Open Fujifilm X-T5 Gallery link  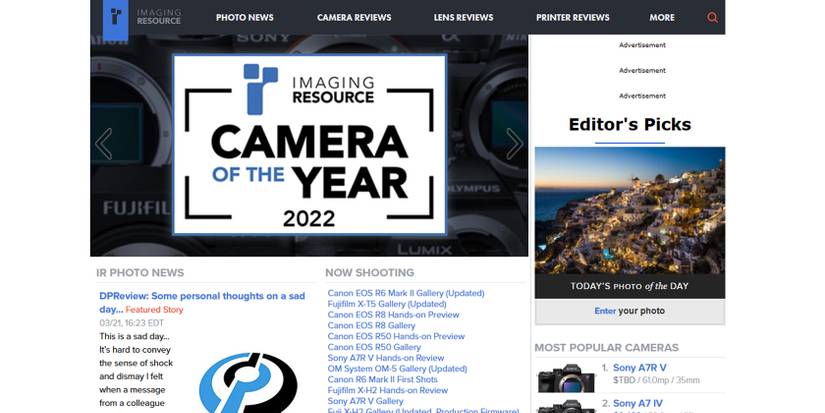click(387, 304)
